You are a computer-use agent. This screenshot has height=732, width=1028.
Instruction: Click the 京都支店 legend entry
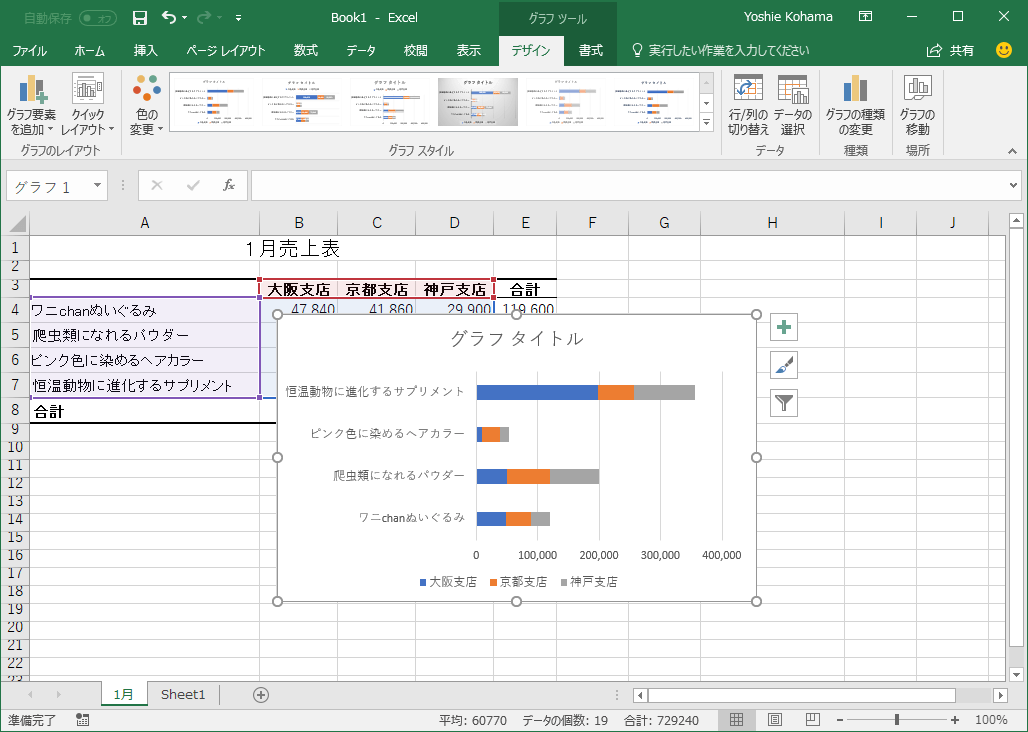pos(518,582)
